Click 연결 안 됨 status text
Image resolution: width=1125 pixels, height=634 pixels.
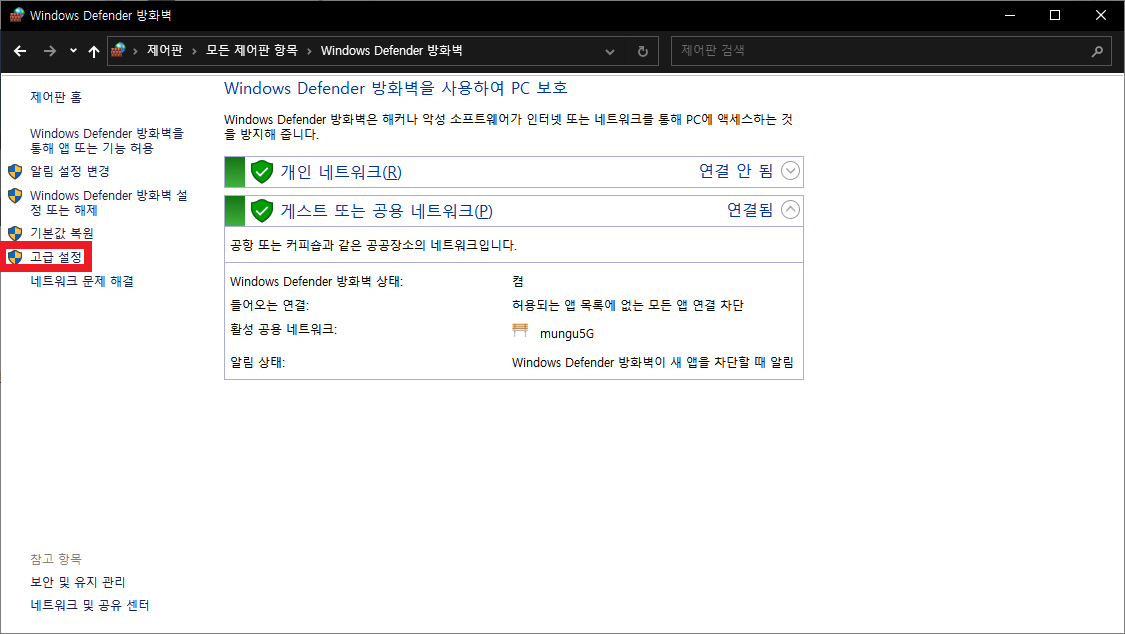(735, 171)
